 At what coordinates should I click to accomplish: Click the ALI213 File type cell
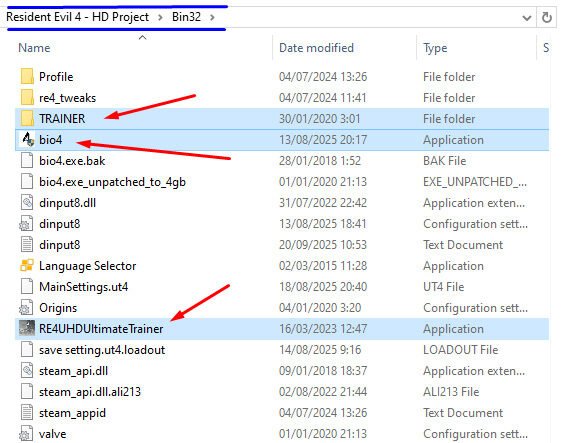[x=451, y=392]
